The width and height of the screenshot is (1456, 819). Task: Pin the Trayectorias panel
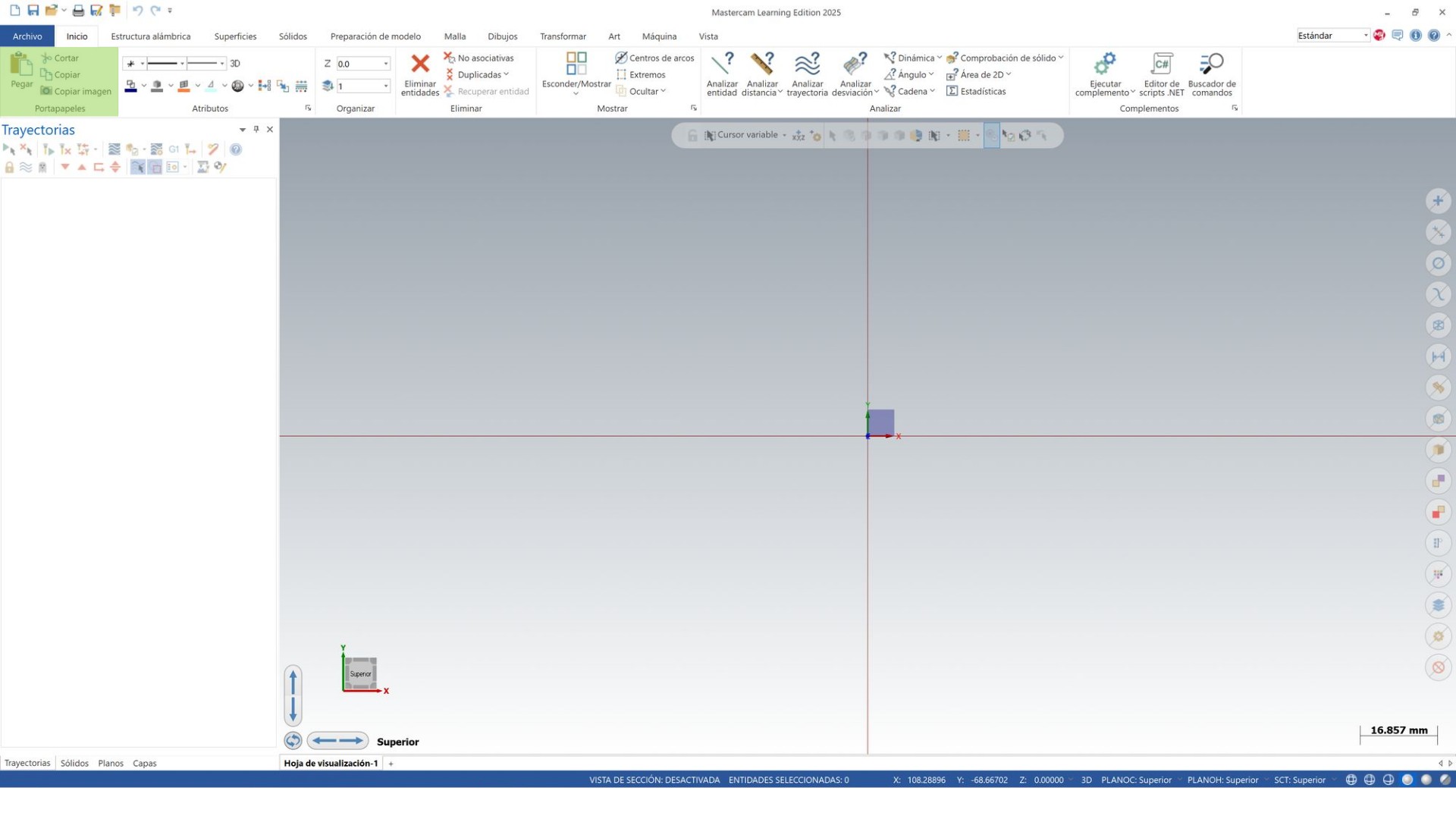click(256, 130)
